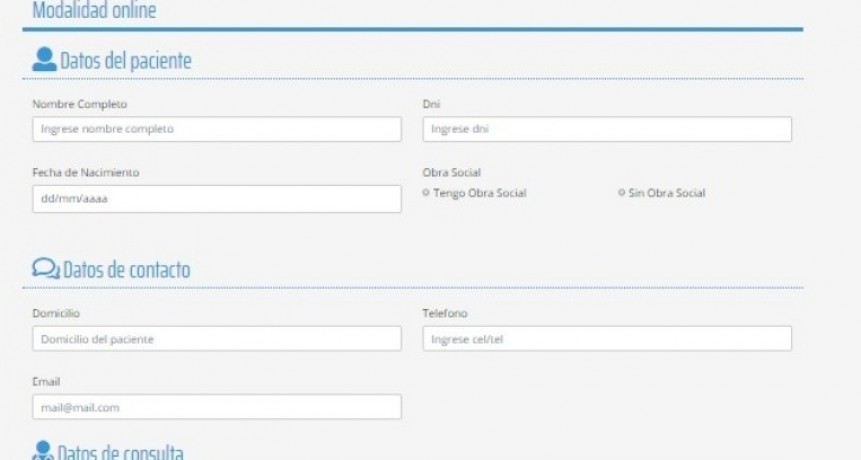
Task: Click the Nombre Completo label
Action: 80,104
